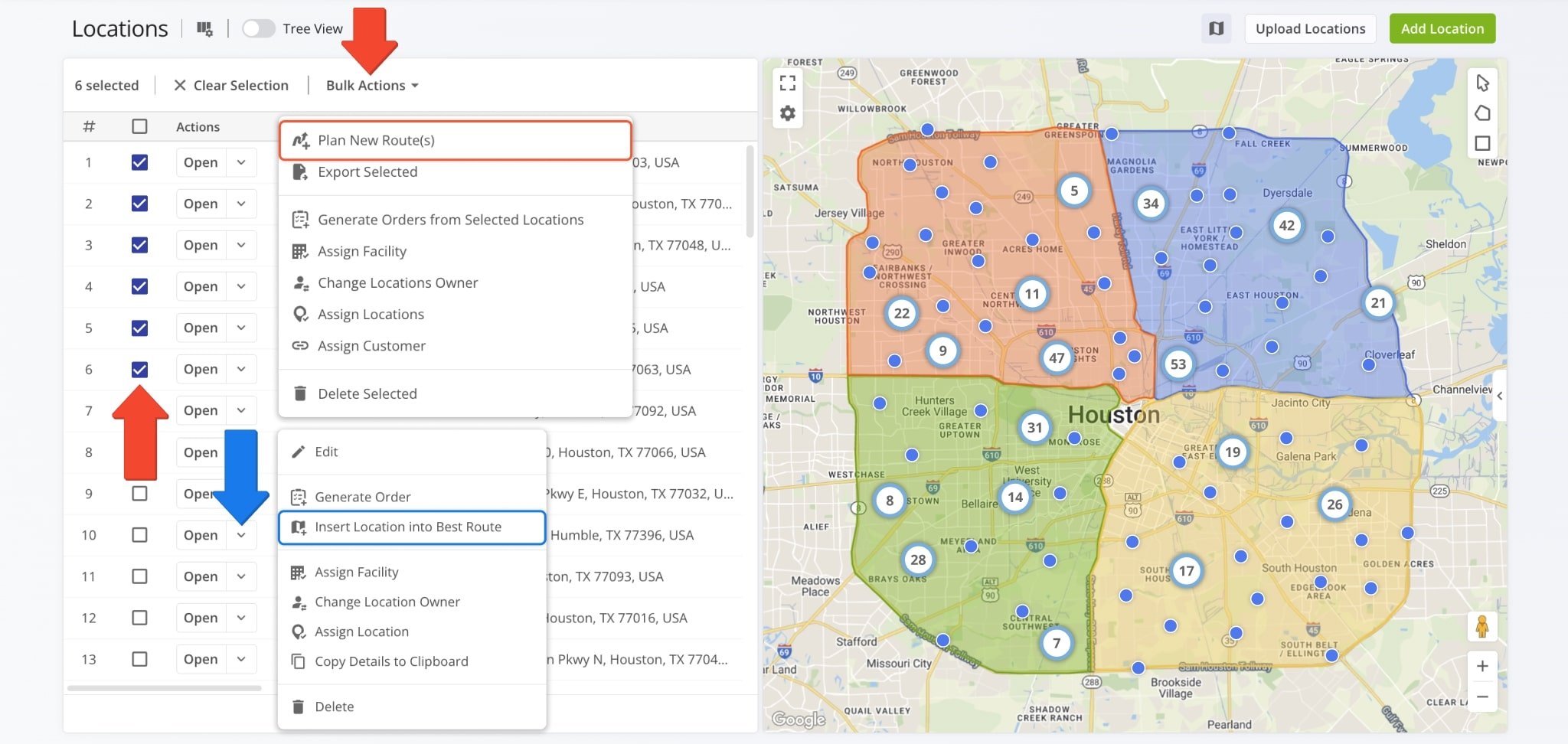1568x744 pixels.
Task: Select the polygon drawing tool on map
Action: 1482,113
